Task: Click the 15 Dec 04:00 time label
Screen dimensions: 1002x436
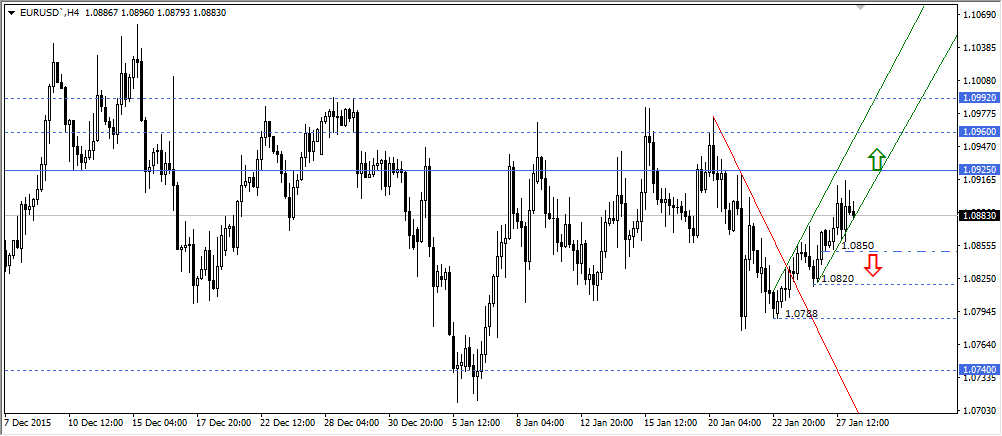Action: [x=160, y=423]
